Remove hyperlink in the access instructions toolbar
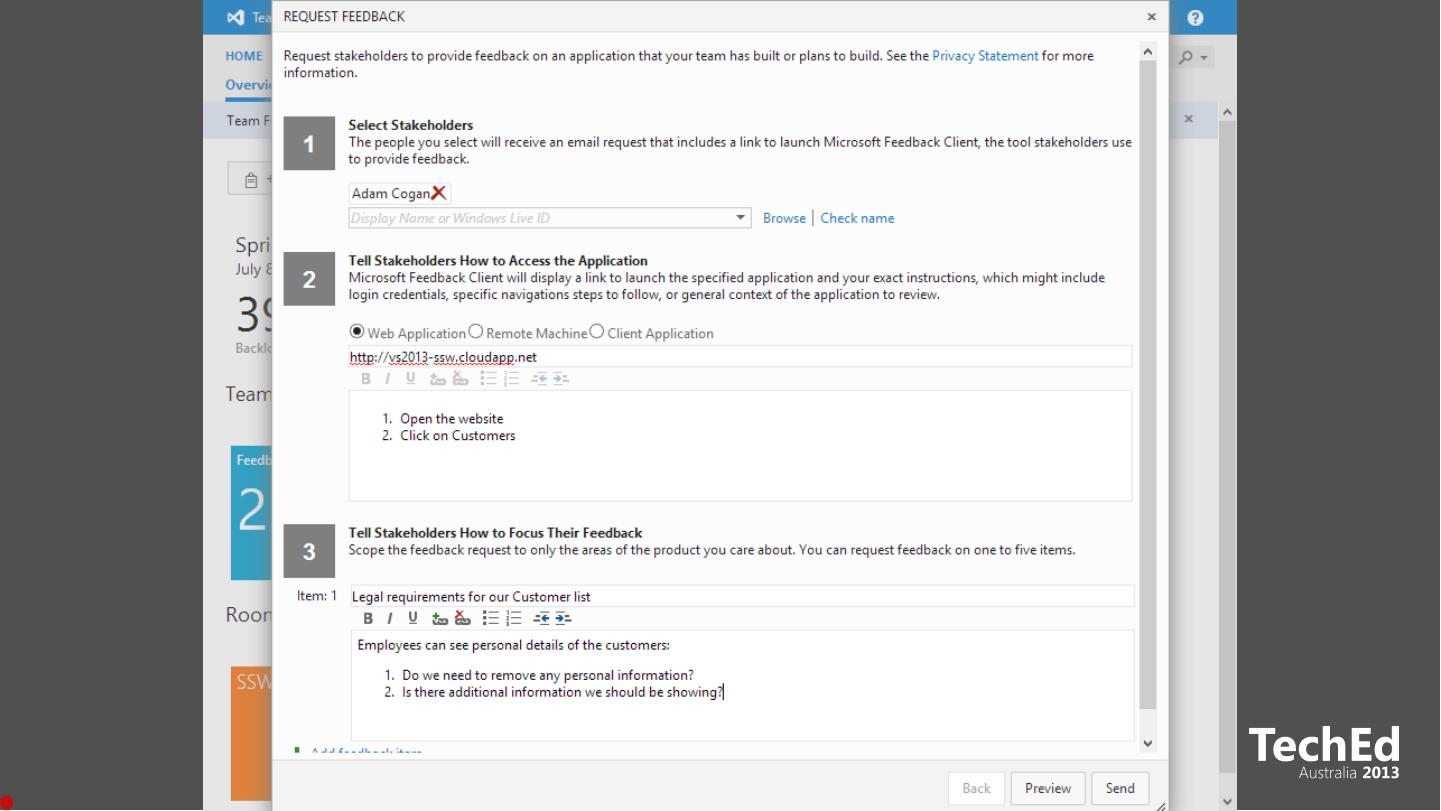 click(460, 379)
